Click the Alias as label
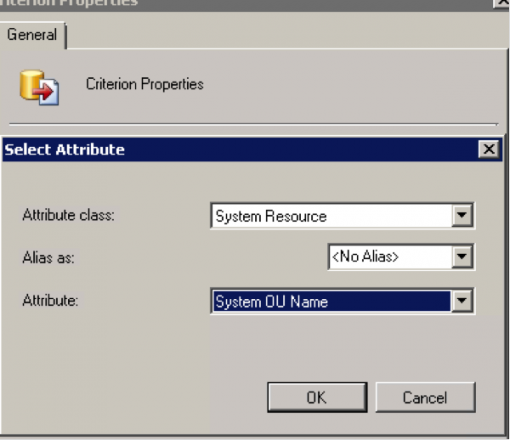Screen dimensions: 510x440 pos(49,258)
